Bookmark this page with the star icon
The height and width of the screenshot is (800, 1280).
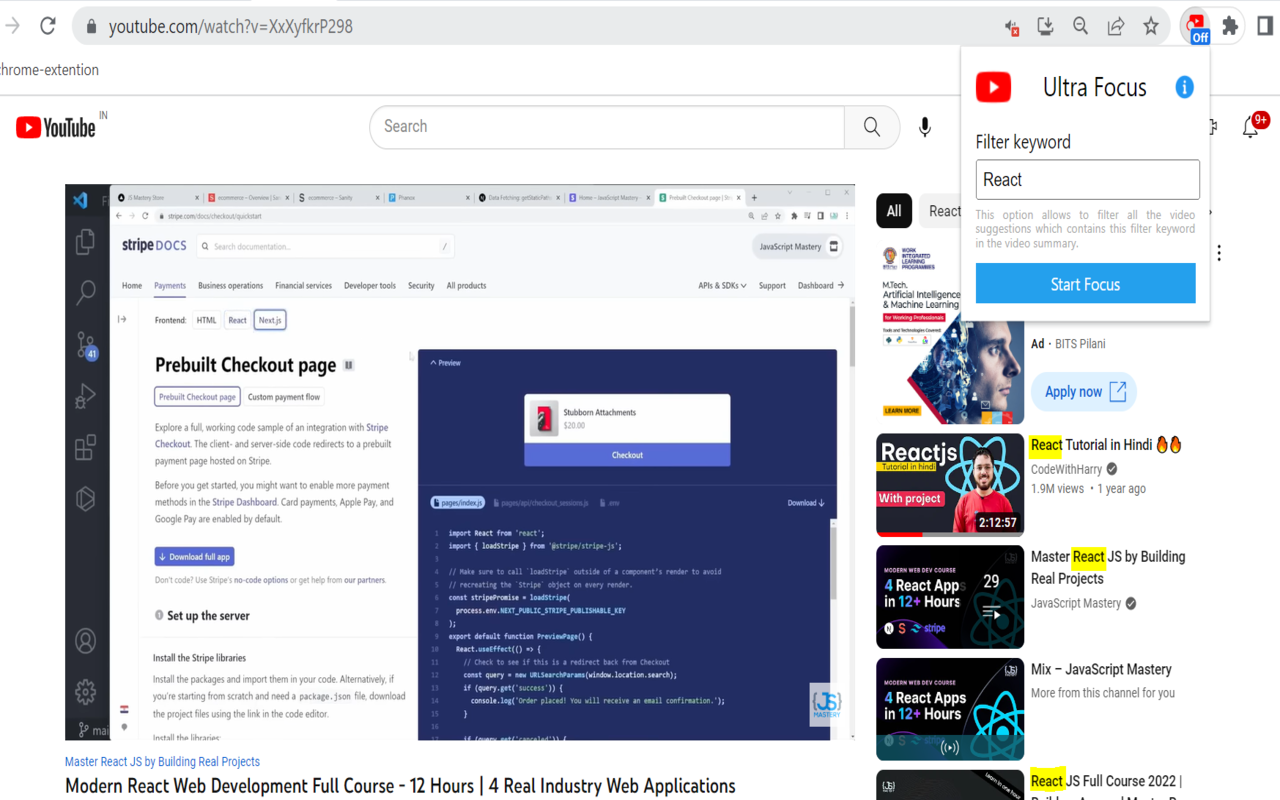[x=1151, y=27]
